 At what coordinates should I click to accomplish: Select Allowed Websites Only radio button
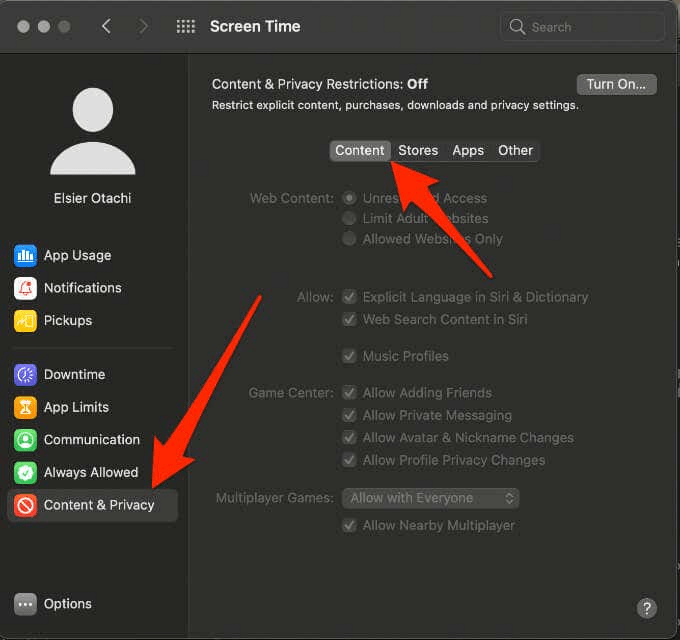[x=349, y=238]
